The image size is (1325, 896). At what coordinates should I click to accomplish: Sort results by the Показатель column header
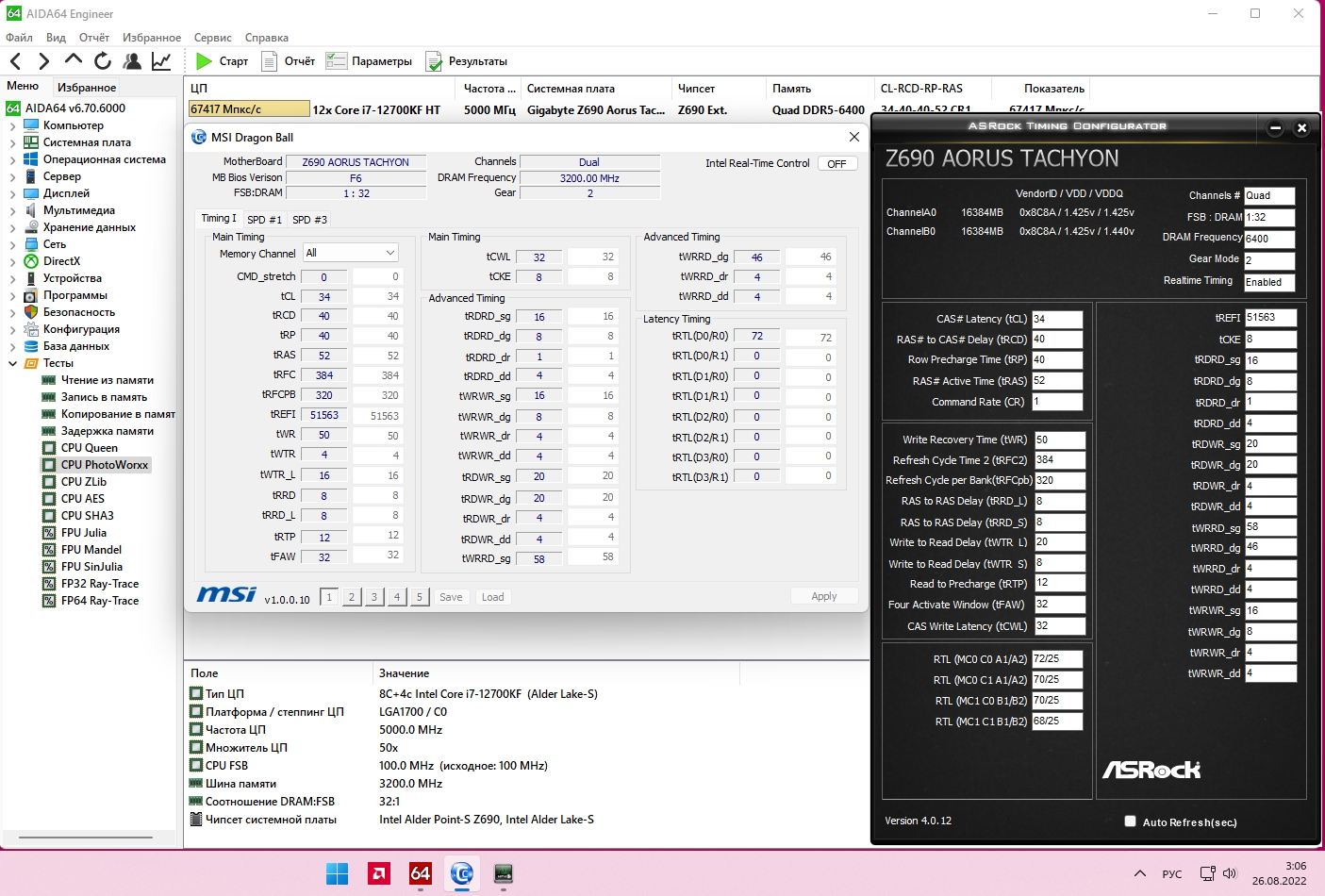click(1054, 89)
